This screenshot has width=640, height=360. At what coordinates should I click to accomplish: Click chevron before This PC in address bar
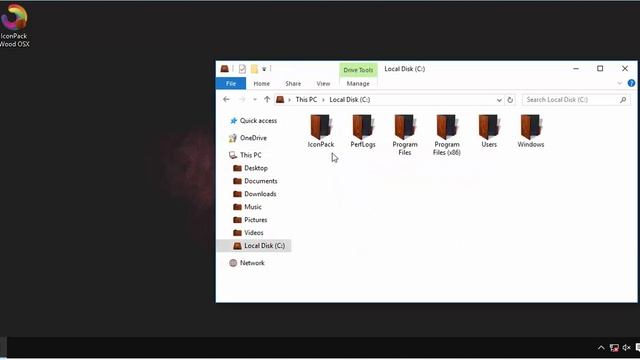289,100
